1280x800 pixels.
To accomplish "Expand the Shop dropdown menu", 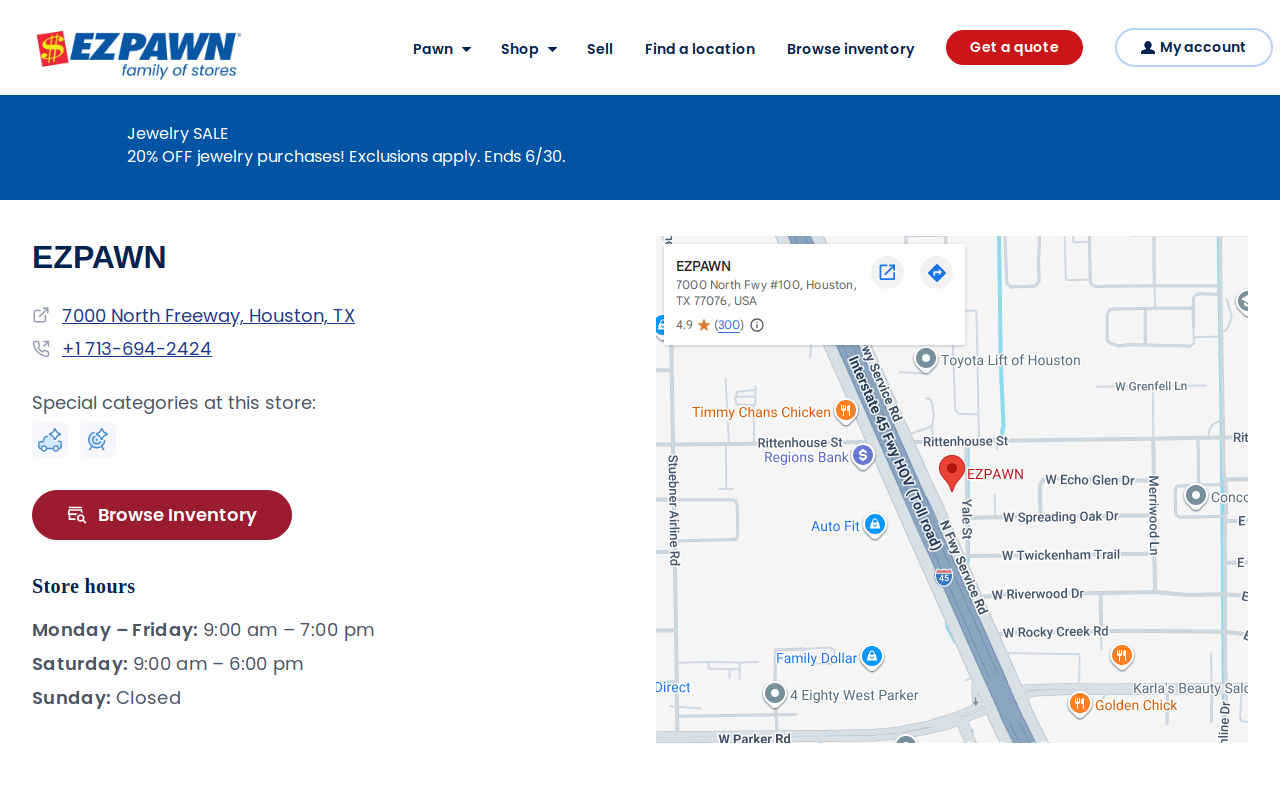I will (x=529, y=49).
